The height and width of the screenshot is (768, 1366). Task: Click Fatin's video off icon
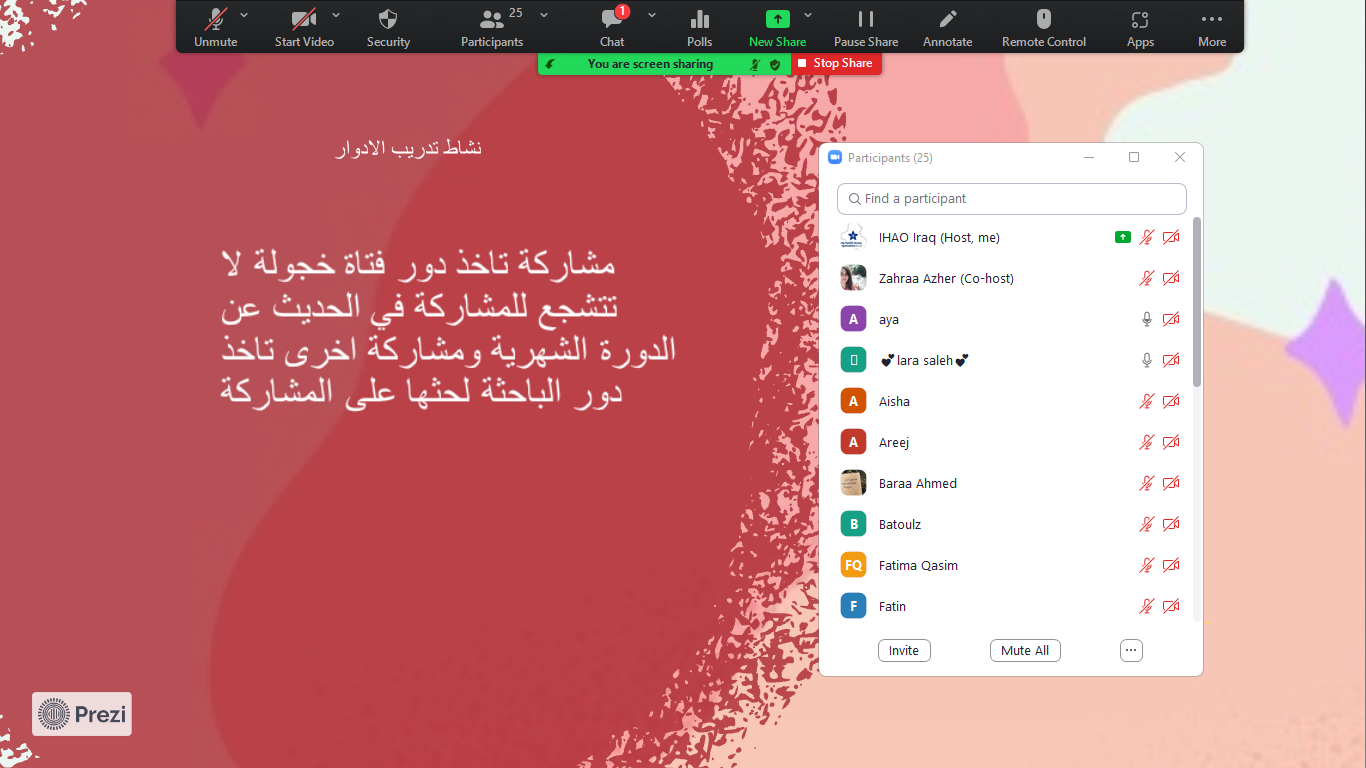pos(1171,606)
